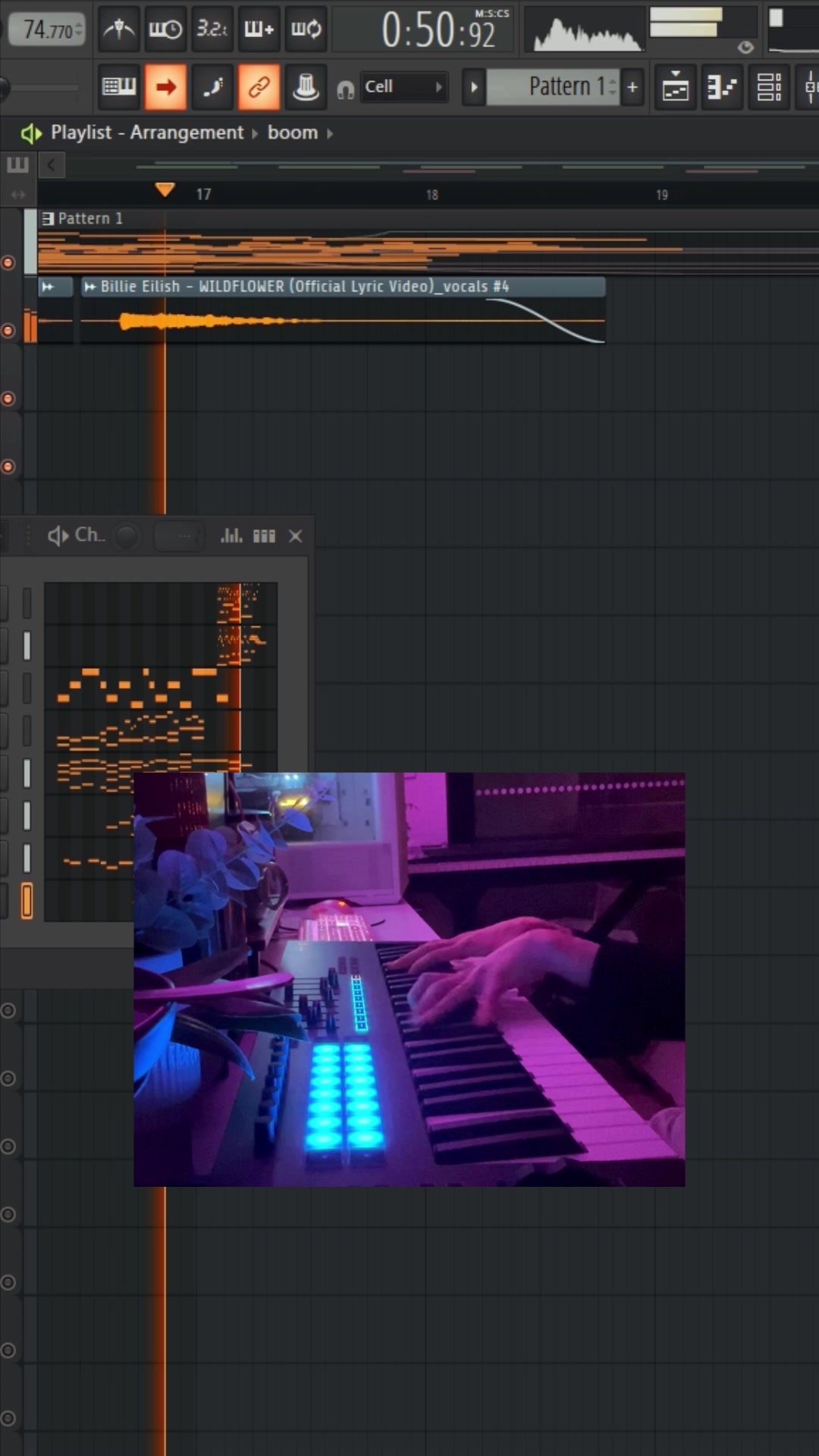Viewport: 819px width, 1456px height.
Task: Select the Pattern 1 clip header
Action: pos(428,218)
